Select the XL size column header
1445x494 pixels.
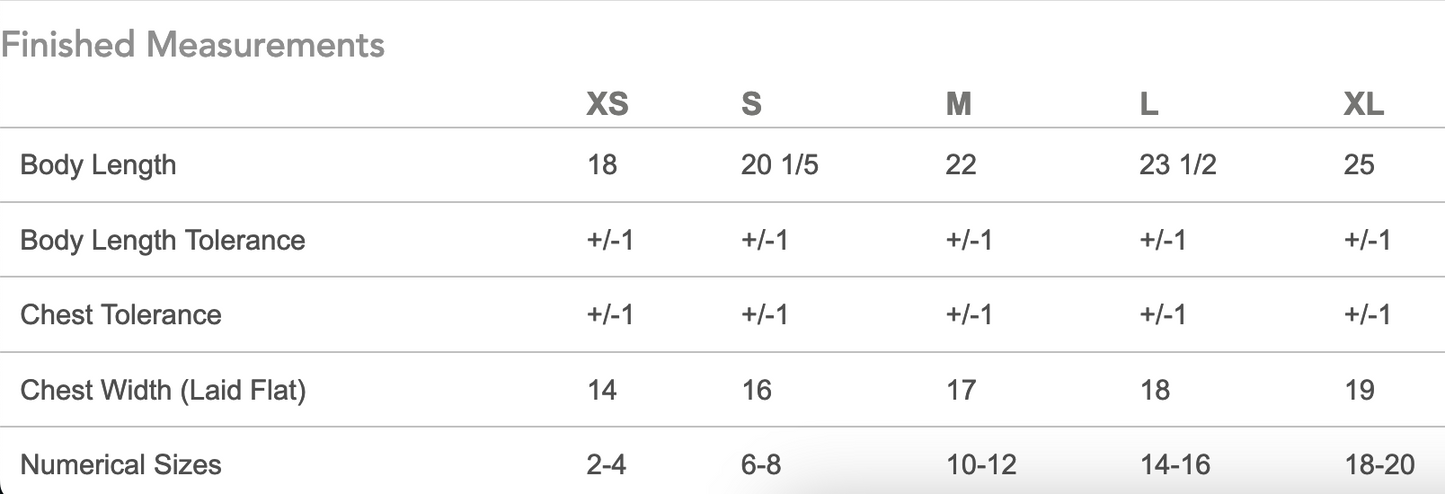pos(1364,105)
